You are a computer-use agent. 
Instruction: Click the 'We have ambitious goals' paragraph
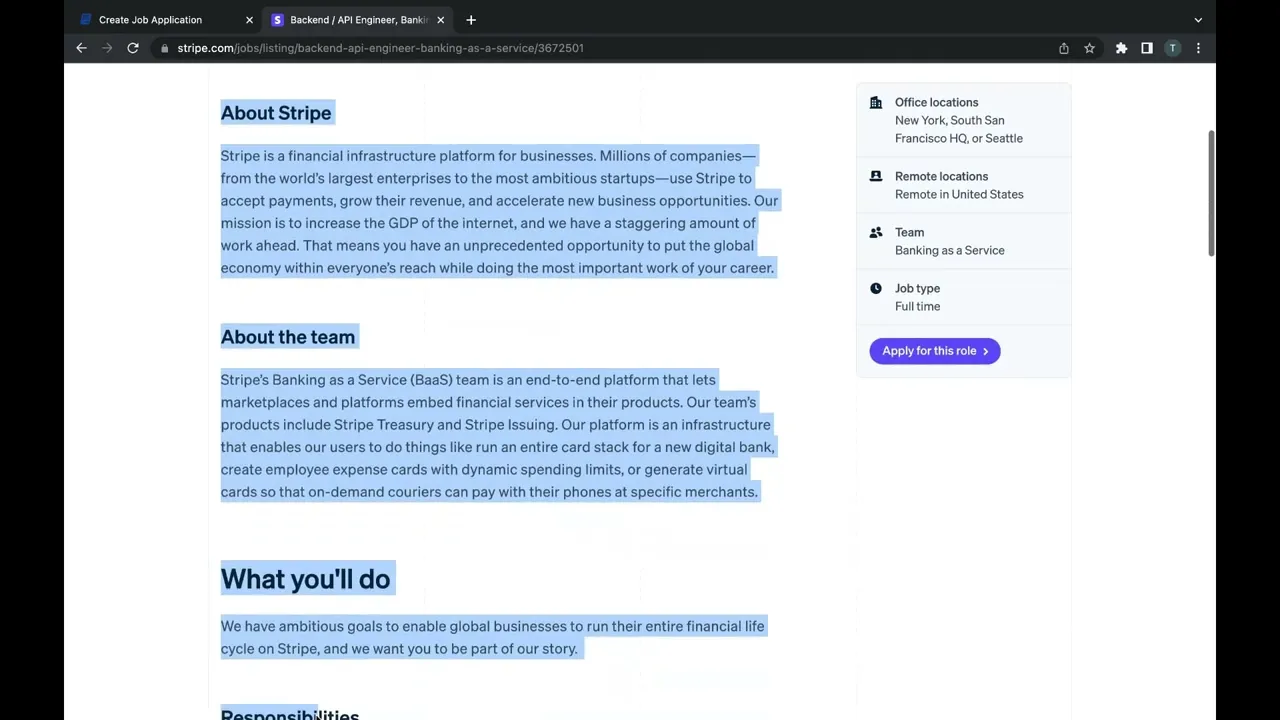[x=492, y=637]
